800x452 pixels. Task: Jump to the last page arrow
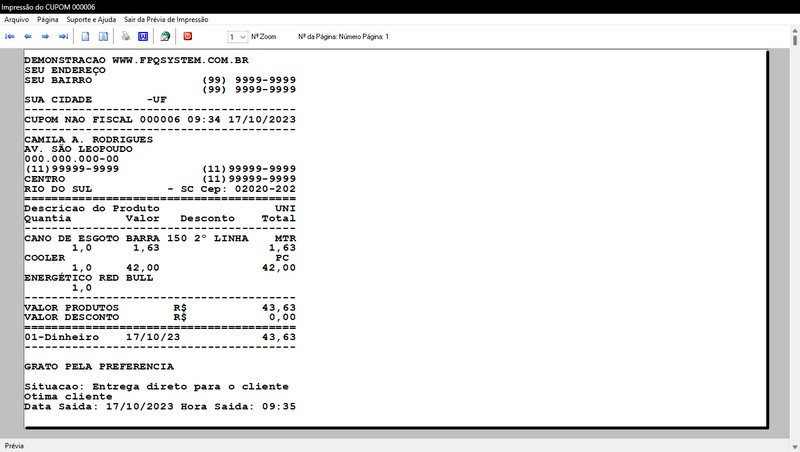(x=63, y=36)
